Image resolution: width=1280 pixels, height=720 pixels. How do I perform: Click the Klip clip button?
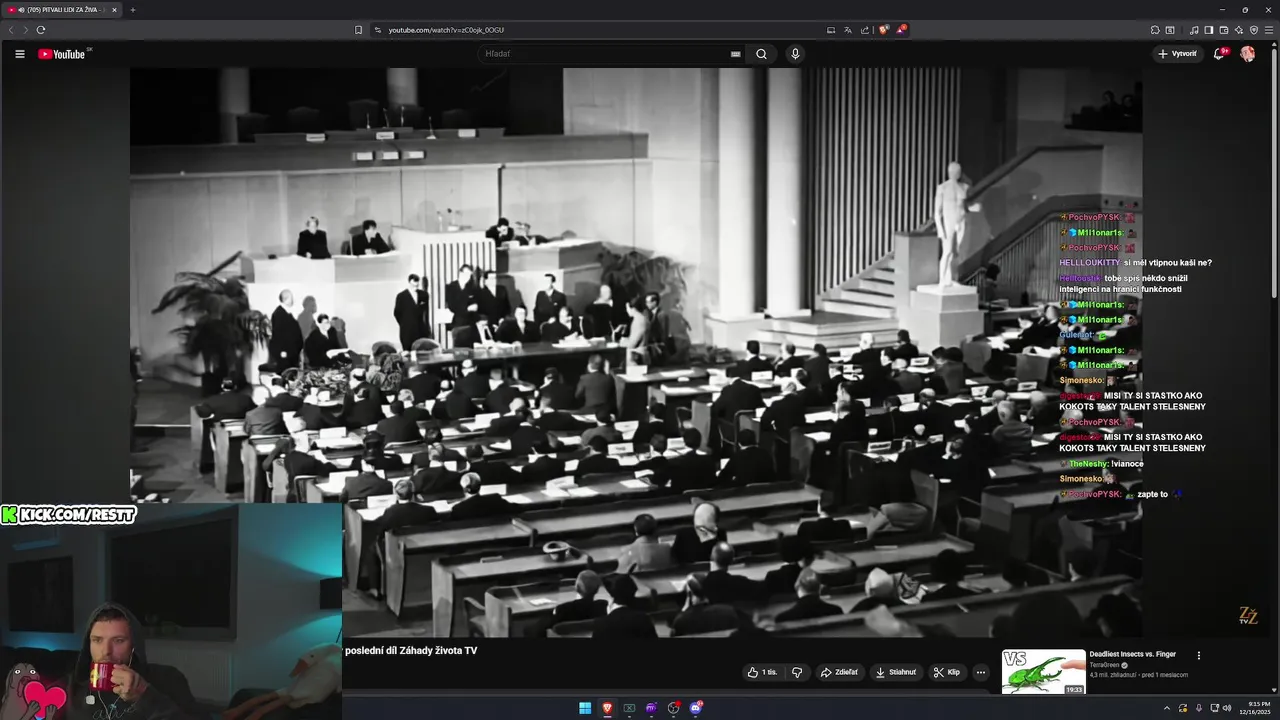point(947,672)
